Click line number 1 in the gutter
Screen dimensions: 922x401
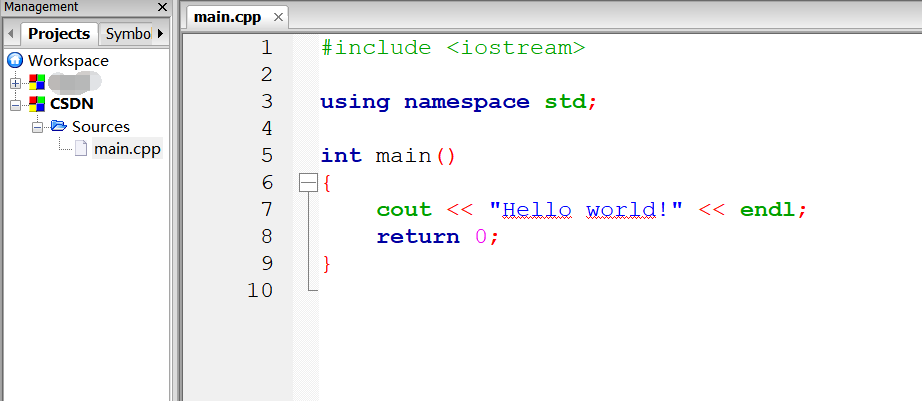pyautogui.click(x=267, y=48)
